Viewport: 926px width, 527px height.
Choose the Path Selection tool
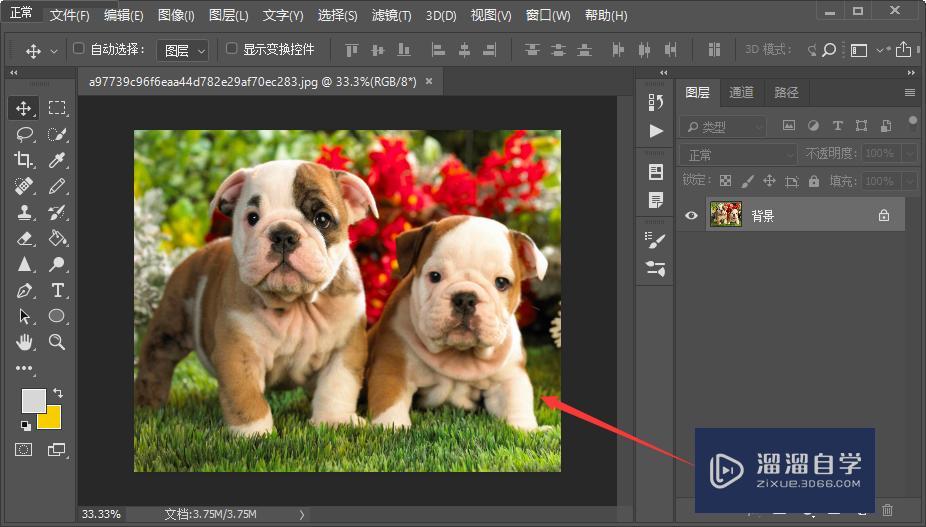(x=24, y=316)
